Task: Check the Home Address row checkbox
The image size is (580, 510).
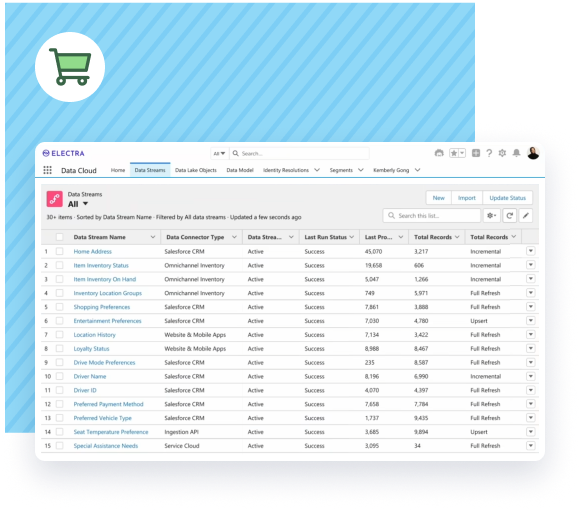Action: [59, 251]
